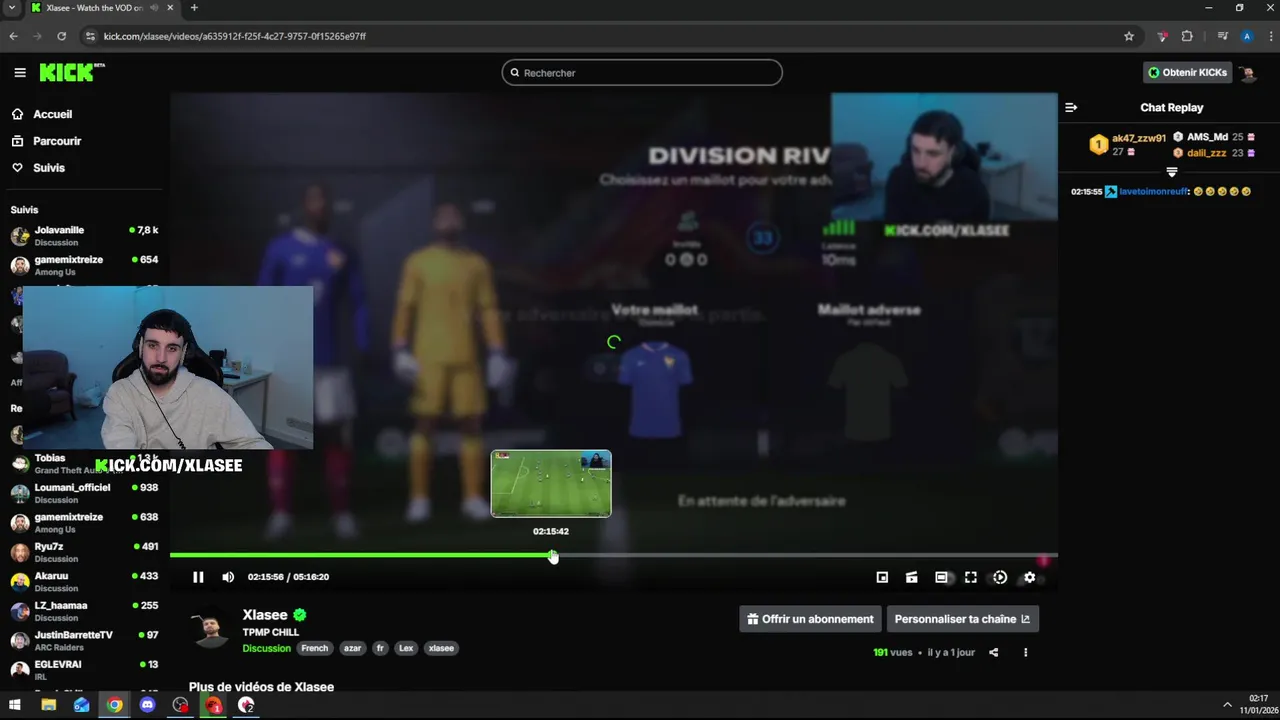Open the Chrome tab search dropdown
The height and width of the screenshot is (720, 1280).
coord(11,8)
